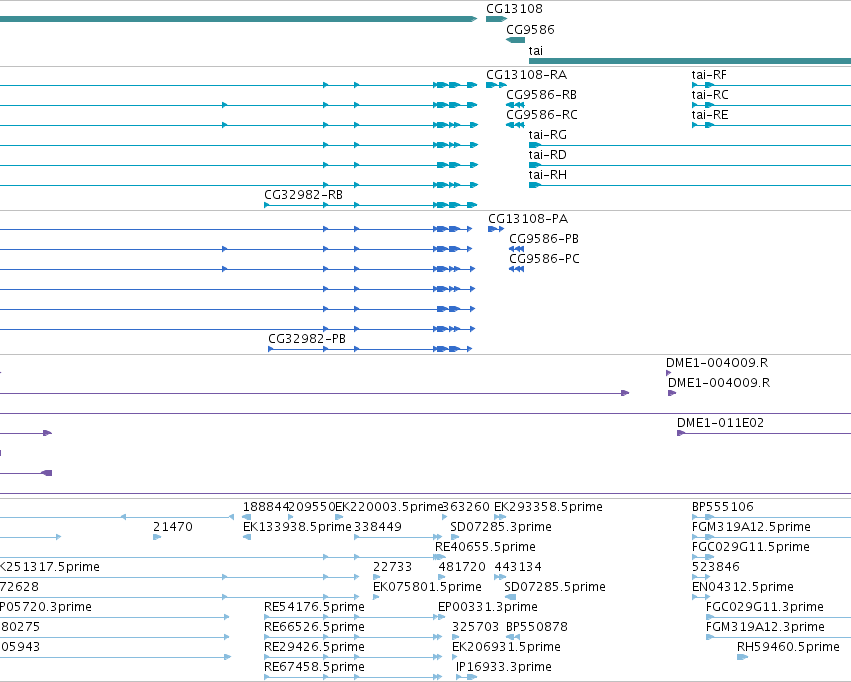Click the 481720 EST label
Image resolution: width=851 pixels, height=682 pixels.
click(462, 567)
